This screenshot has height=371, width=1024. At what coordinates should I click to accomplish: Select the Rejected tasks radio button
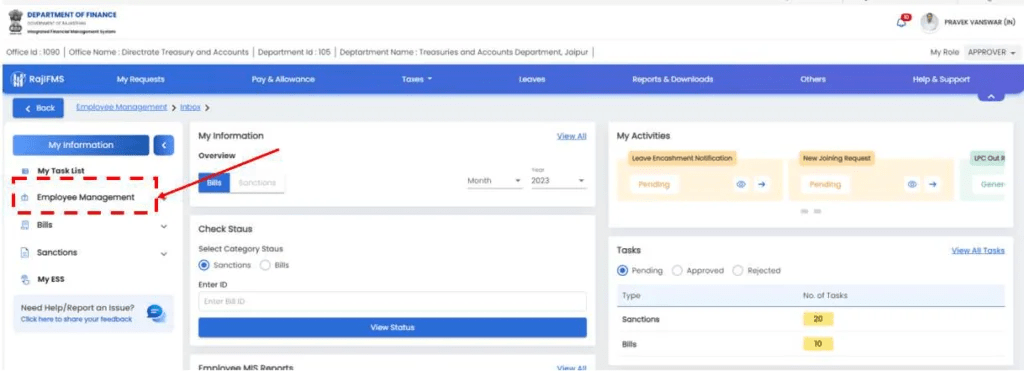coord(738,270)
